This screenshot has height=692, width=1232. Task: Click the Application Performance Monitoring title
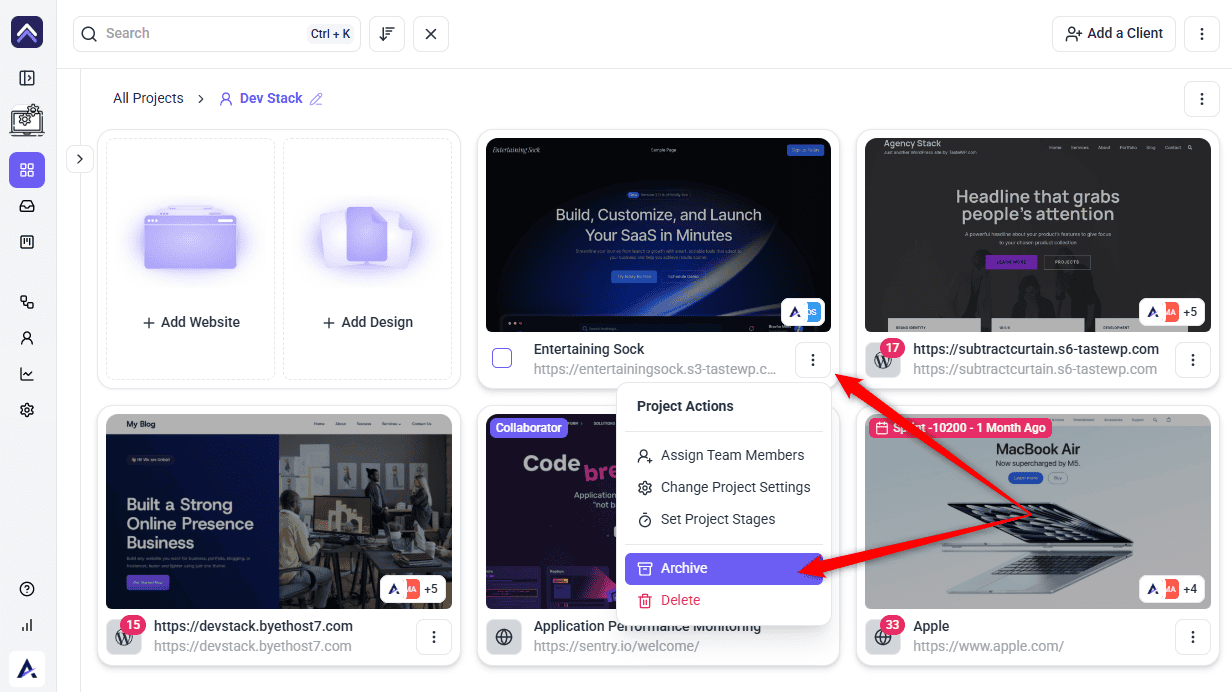pyautogui.click(x=647, y=627)
